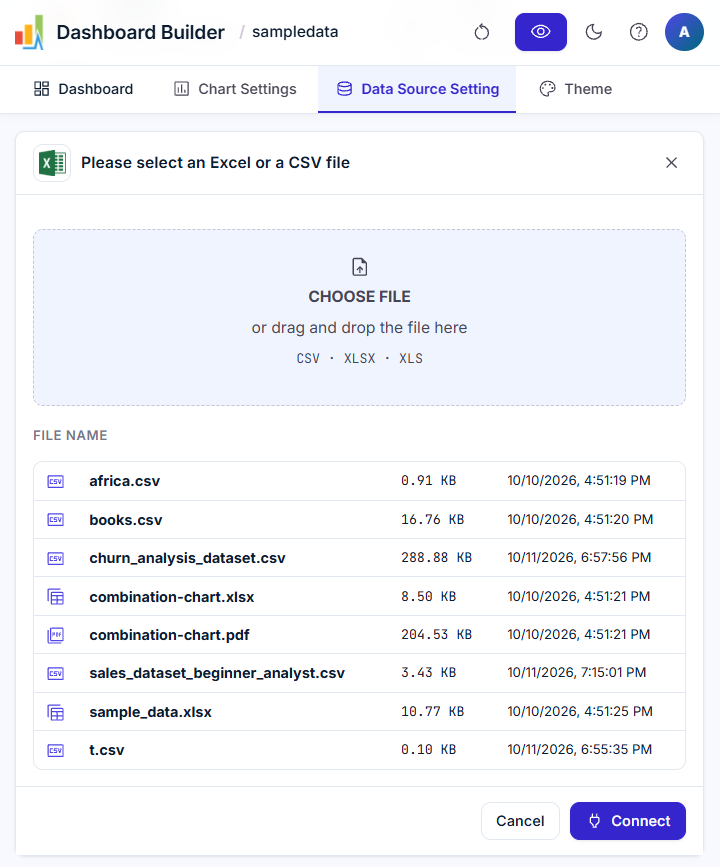Open the Dashboard tab

pyautogui.click(x=84, y=89)
